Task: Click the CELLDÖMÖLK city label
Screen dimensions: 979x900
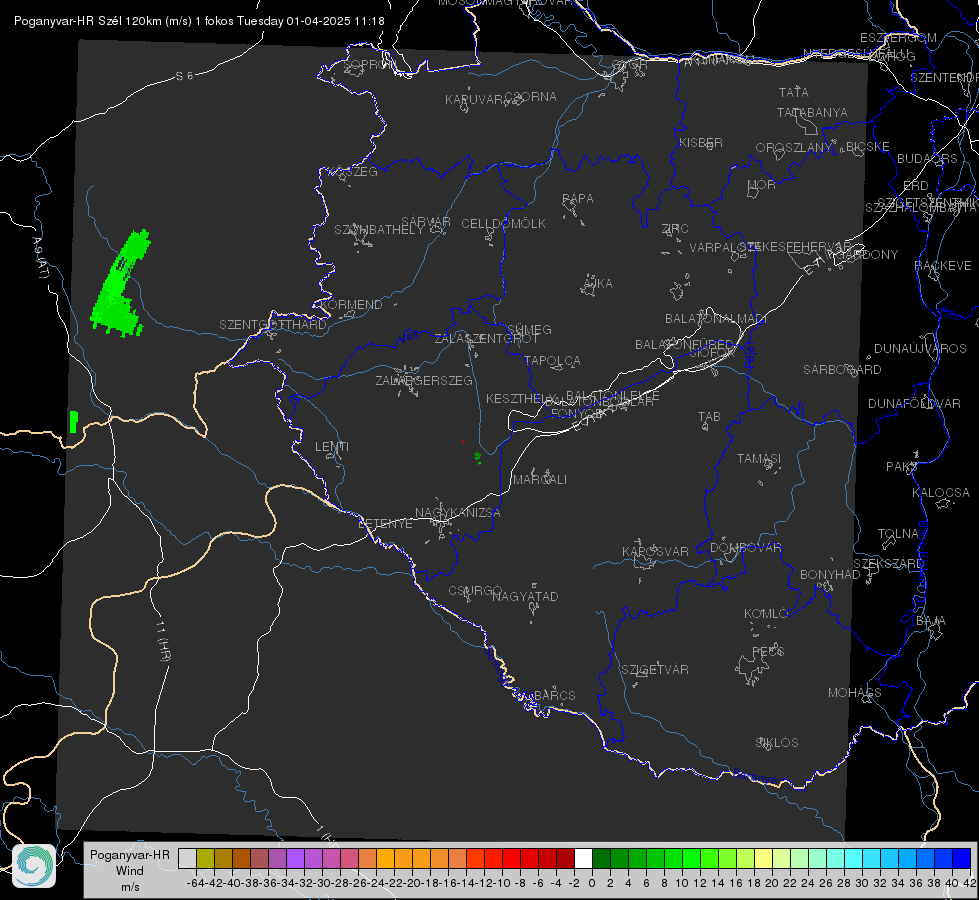Action: [x=503, y=224]
